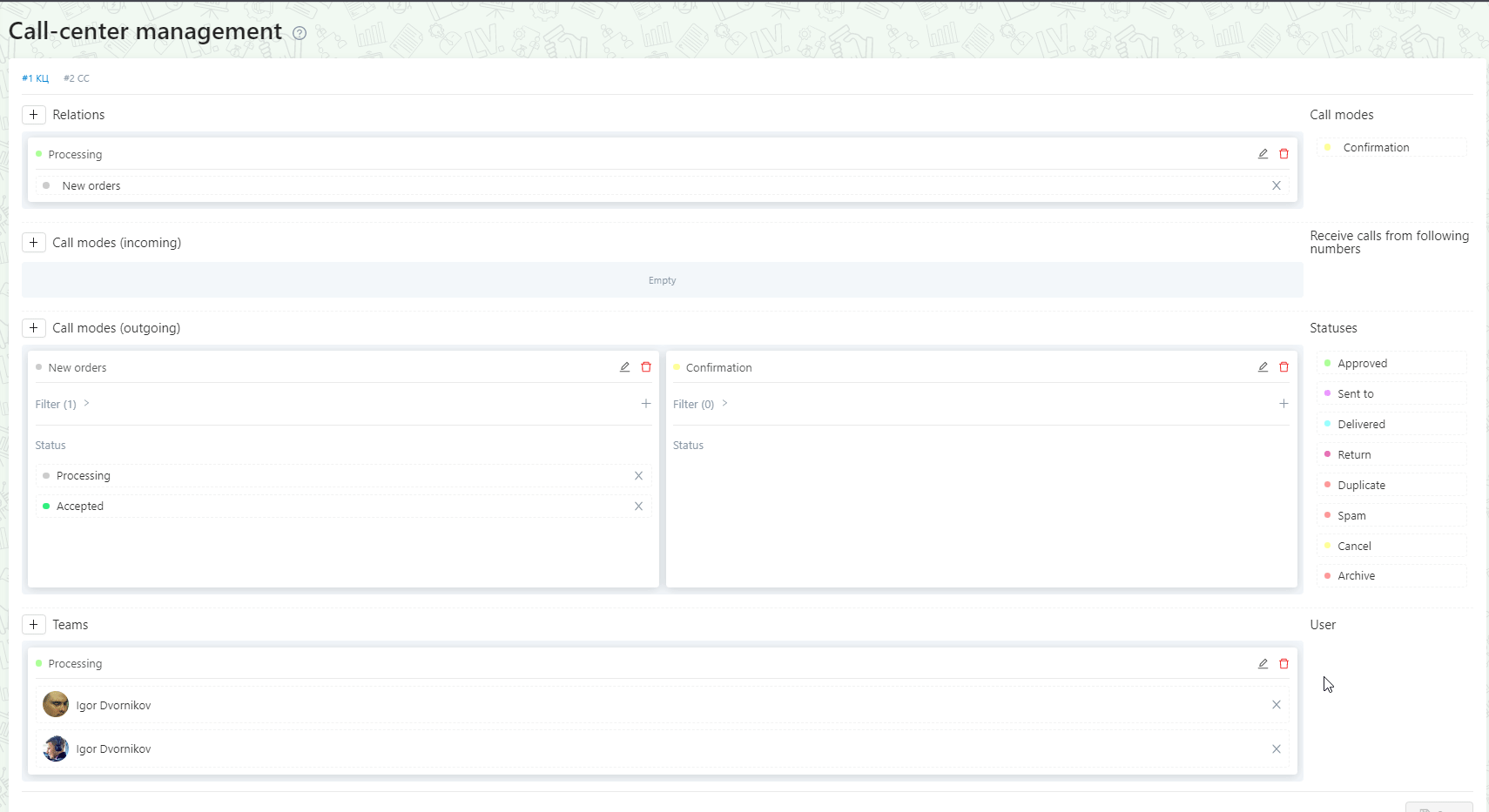Screen dimensions: 1489x812
Task: Add a new incoming call mode
Action: click(x=34, y=242)
